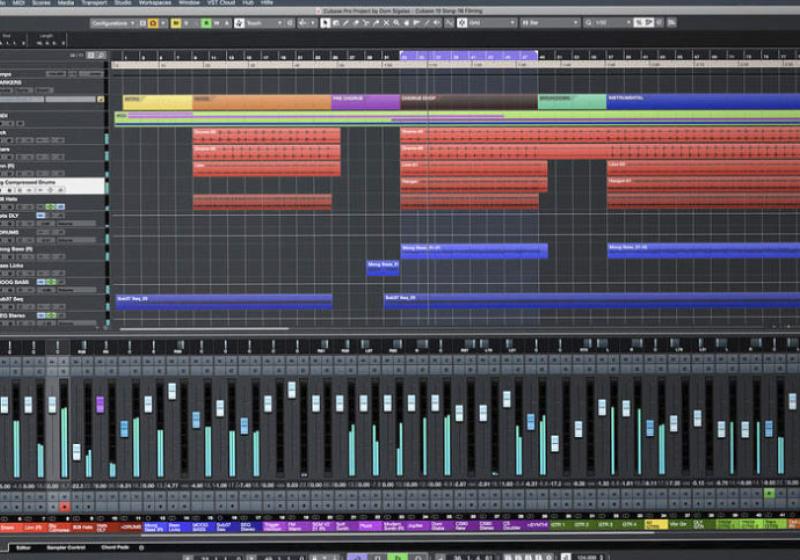This screenshot has height=560, width=800.
Task: Open the Workspaces menu
Action: pos(155,3)
